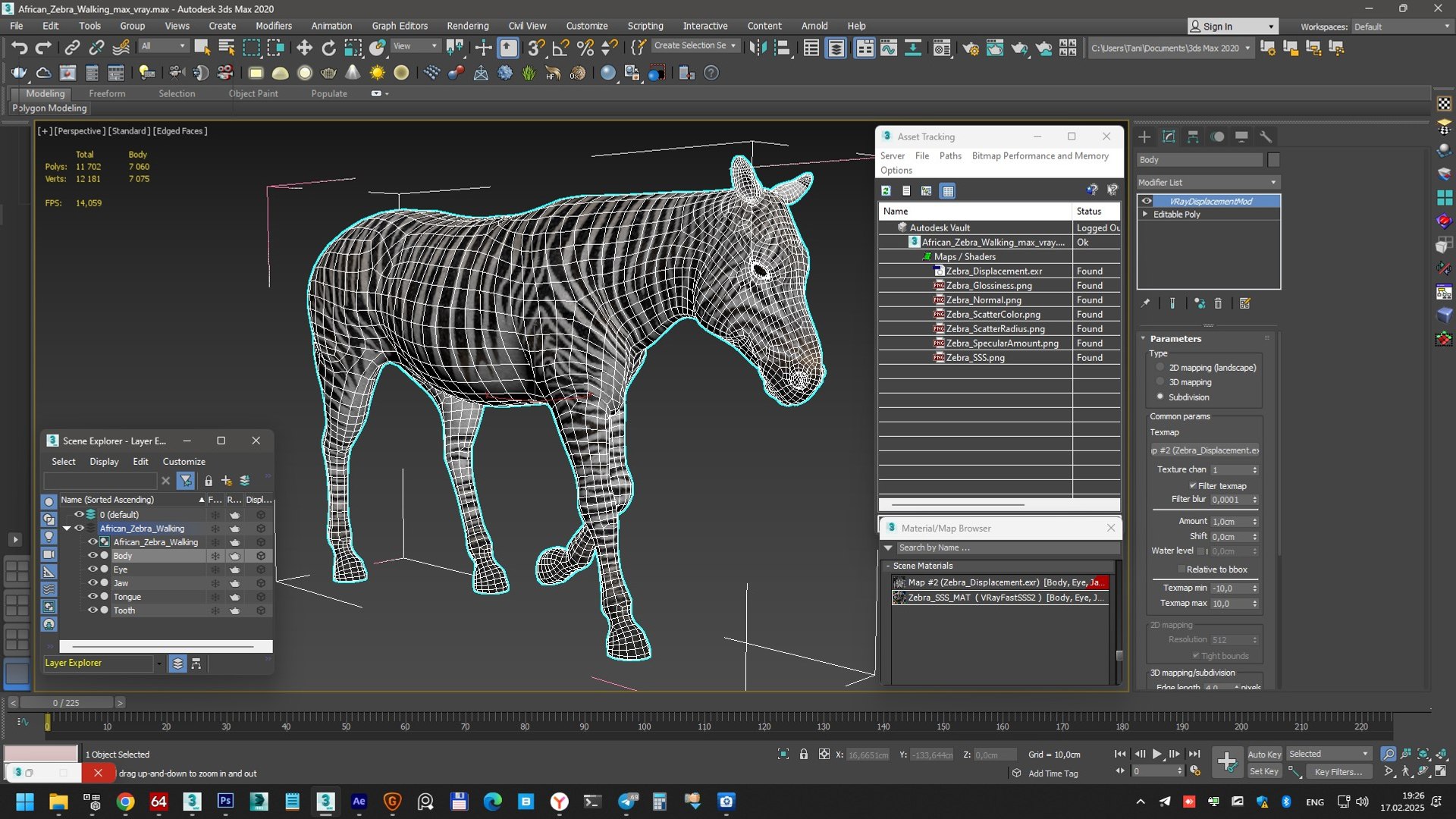Select 2D mapping (landscape) radio button
The height and width of the screenshot is (819, 1456).
(1160, 368)
